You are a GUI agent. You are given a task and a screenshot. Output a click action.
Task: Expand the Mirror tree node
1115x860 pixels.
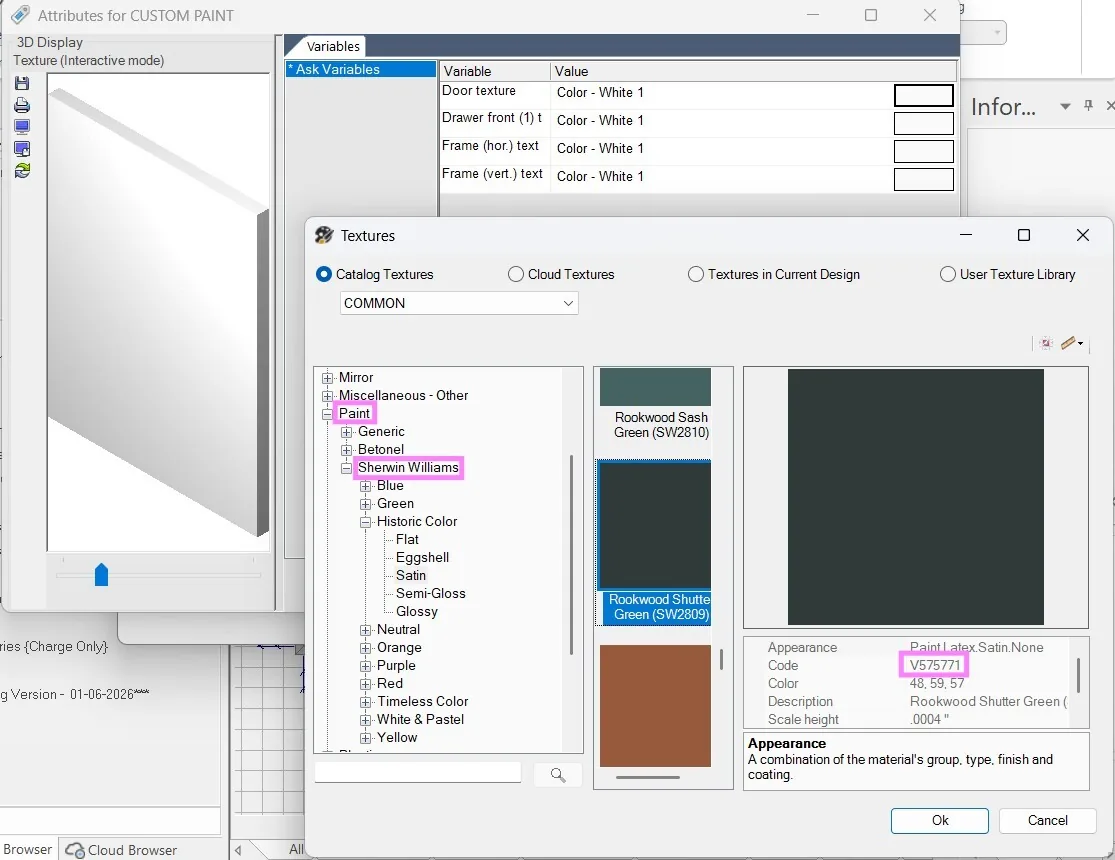(327, 378)
